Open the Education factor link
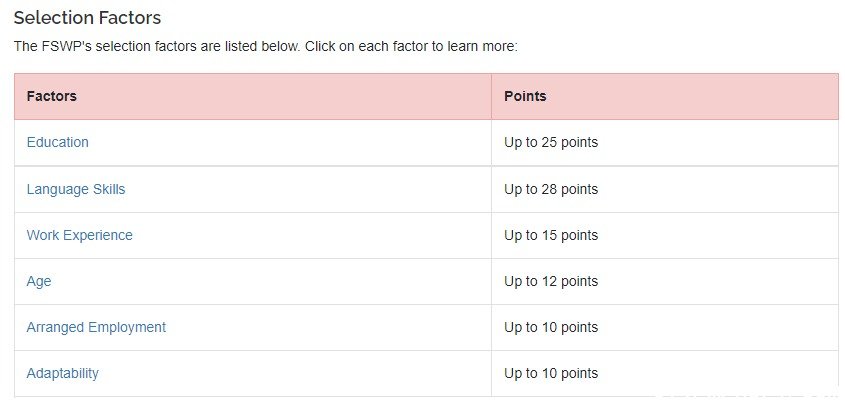 [x=58, y=142]
